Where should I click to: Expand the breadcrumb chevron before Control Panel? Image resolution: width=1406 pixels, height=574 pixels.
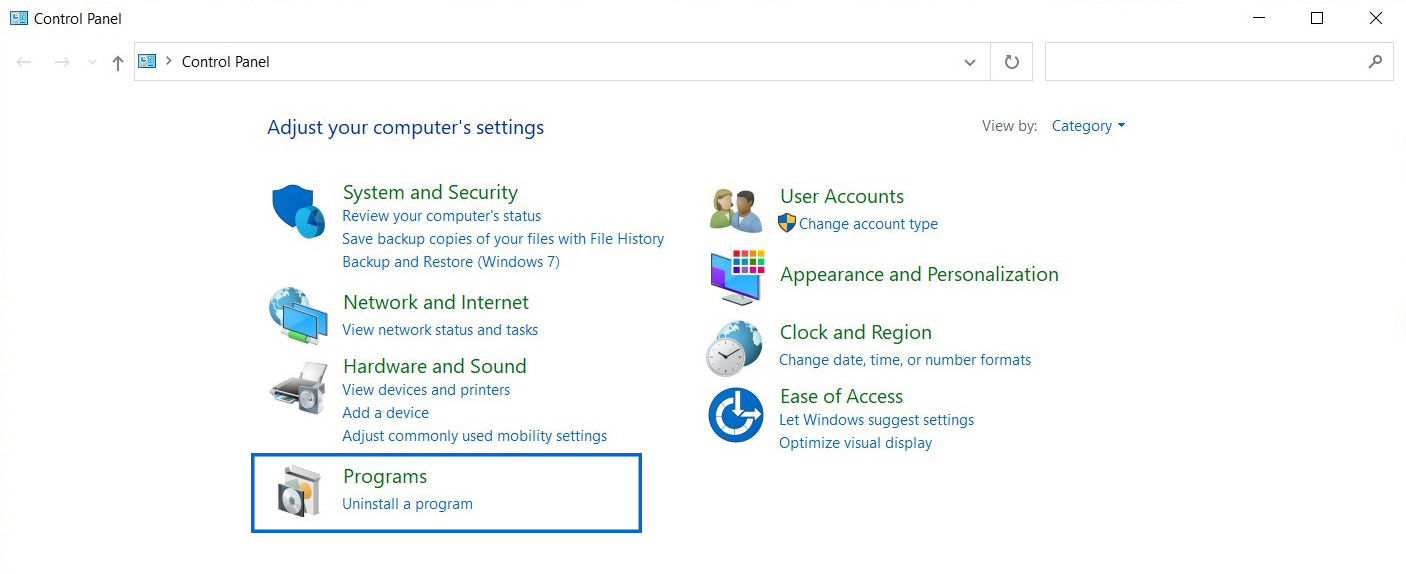(x=169, y=61)
